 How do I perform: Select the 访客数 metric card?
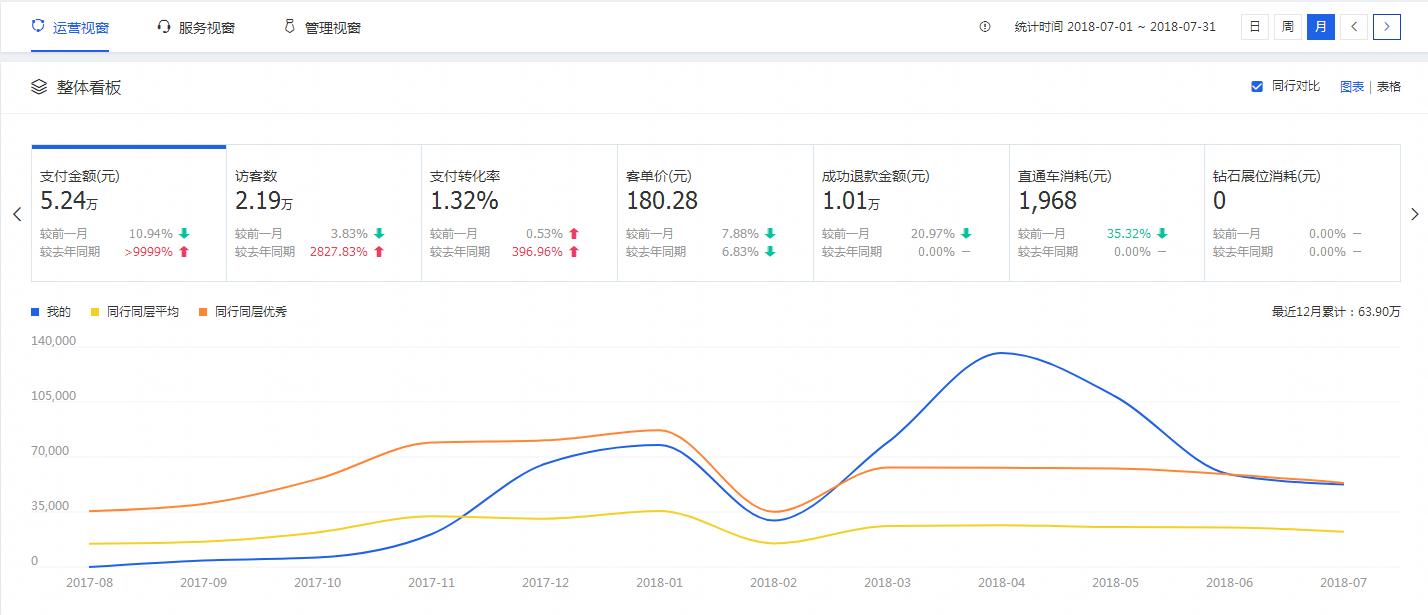pyautogui.click(x=323, y=212)
